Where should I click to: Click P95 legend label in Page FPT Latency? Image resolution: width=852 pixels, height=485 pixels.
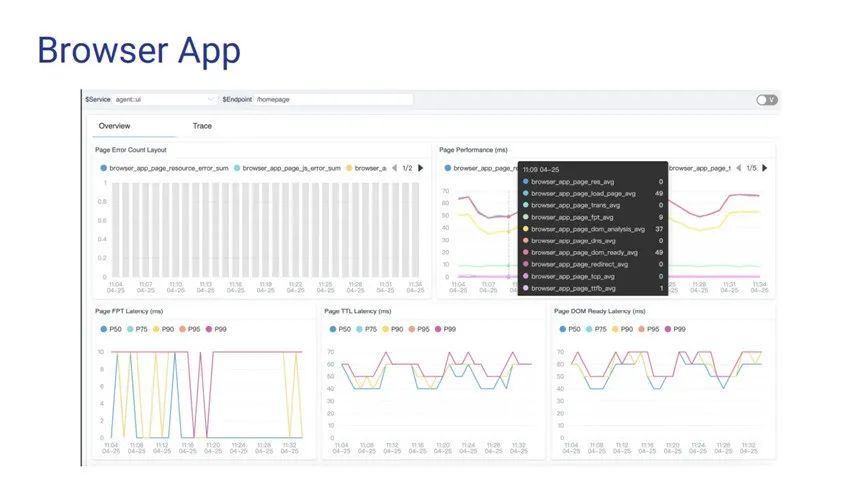click(x=193, y=328)
